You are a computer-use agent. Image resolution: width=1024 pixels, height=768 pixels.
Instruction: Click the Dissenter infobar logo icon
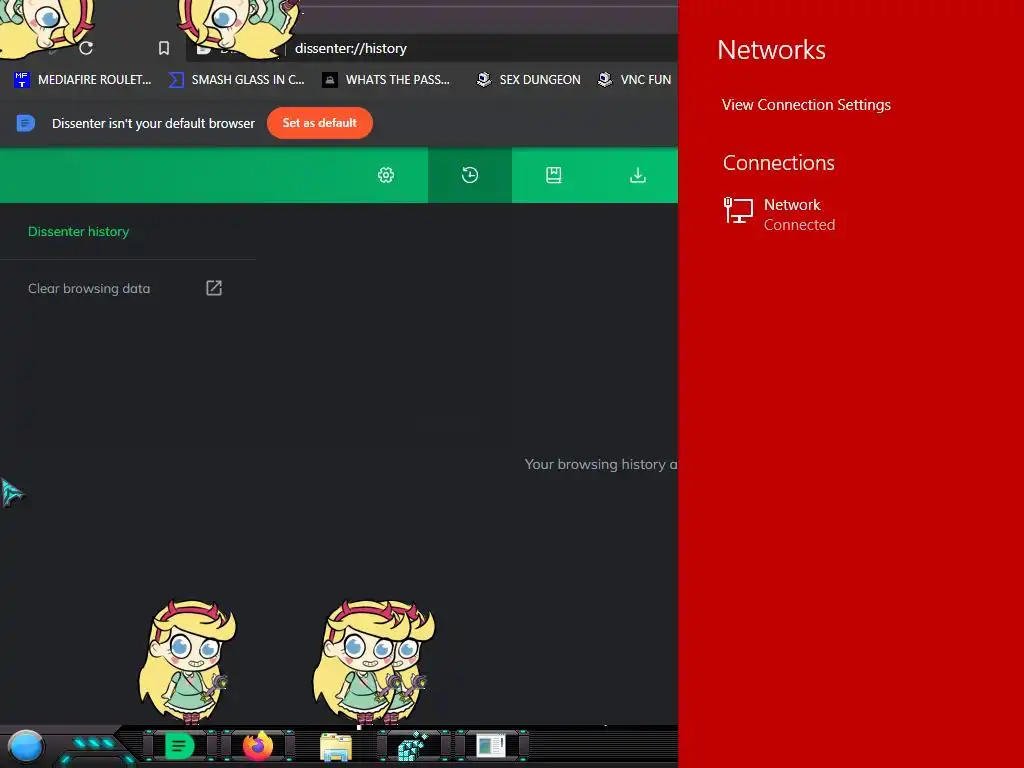point(25,123)
